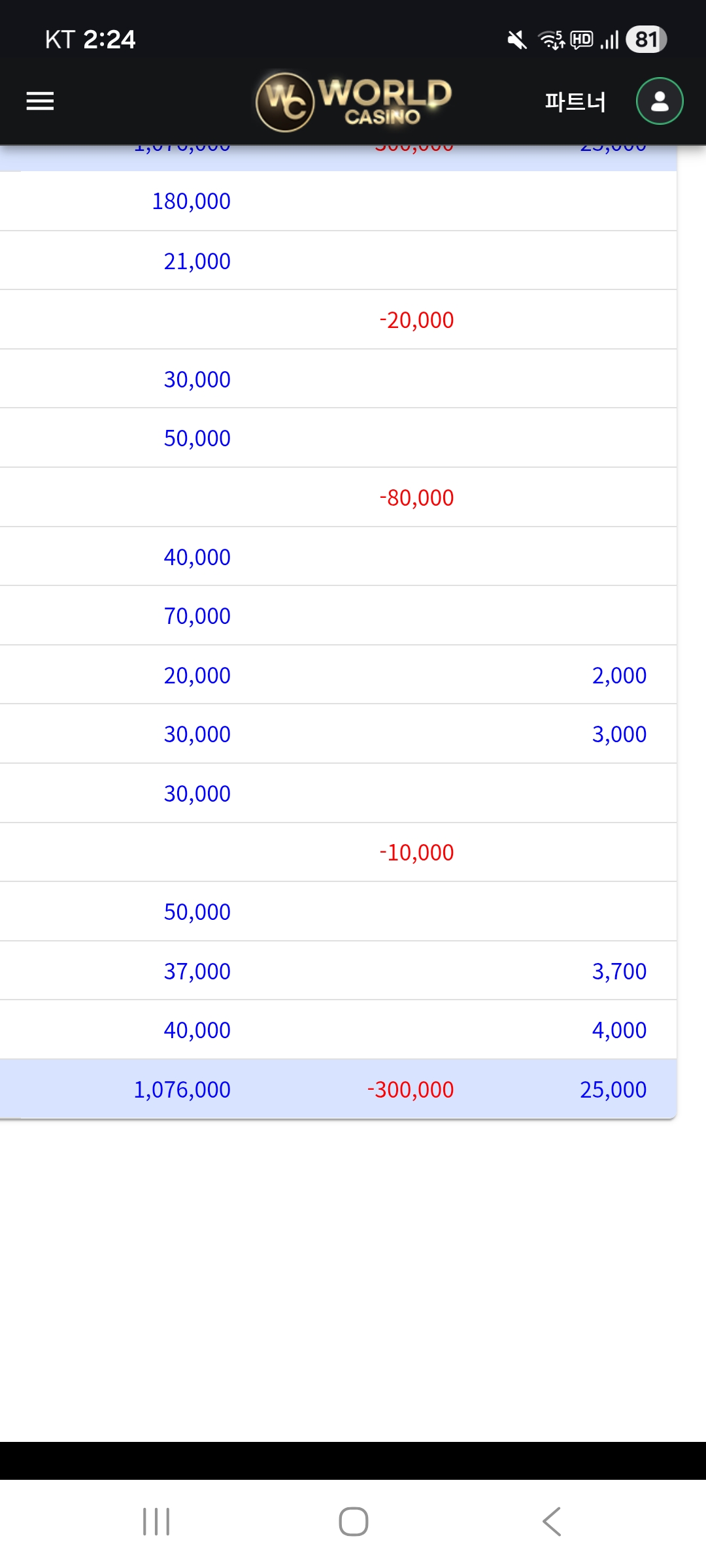Image resolution: width=706 pixels, height=1568 pixels.
Task: Select the 21,000 amount entry
Action: click(x=197, y=261)
